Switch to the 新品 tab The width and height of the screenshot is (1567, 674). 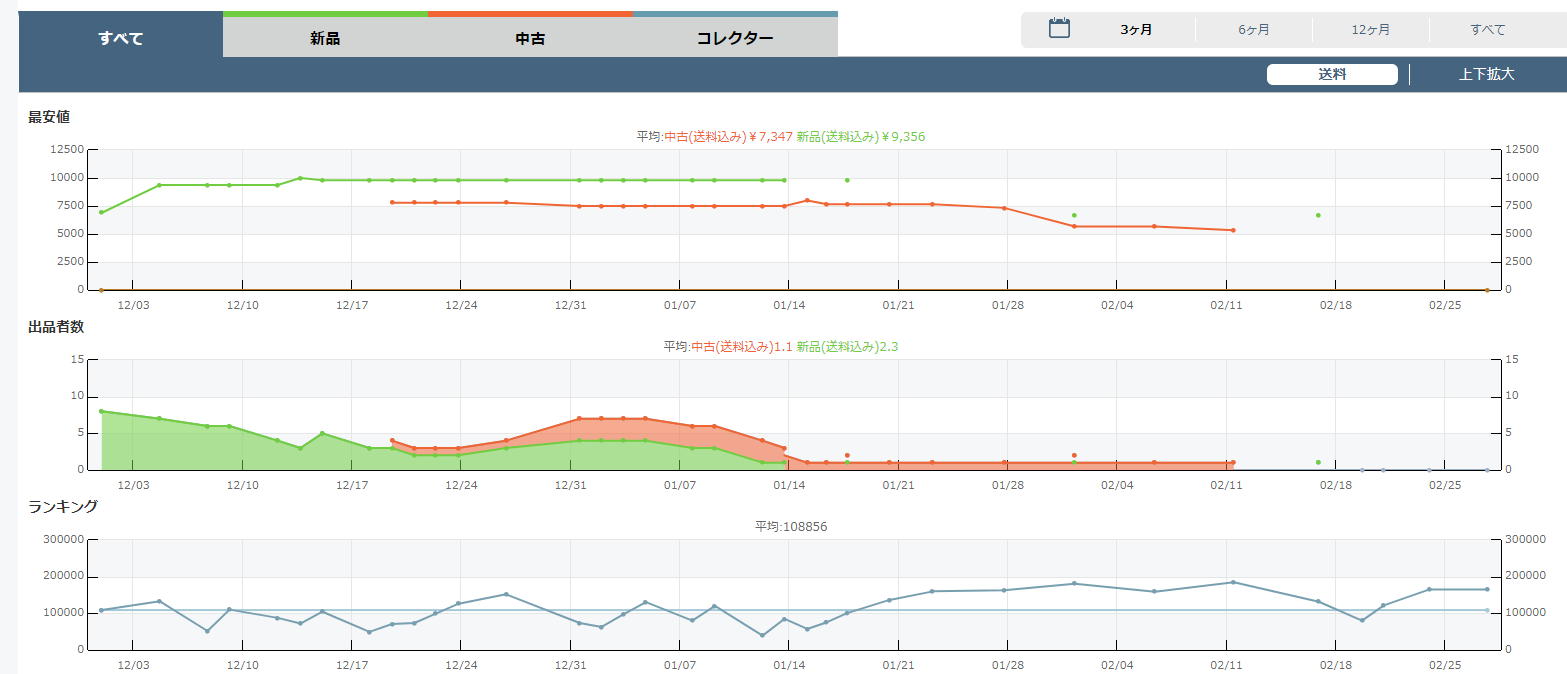tap(325, 38)
